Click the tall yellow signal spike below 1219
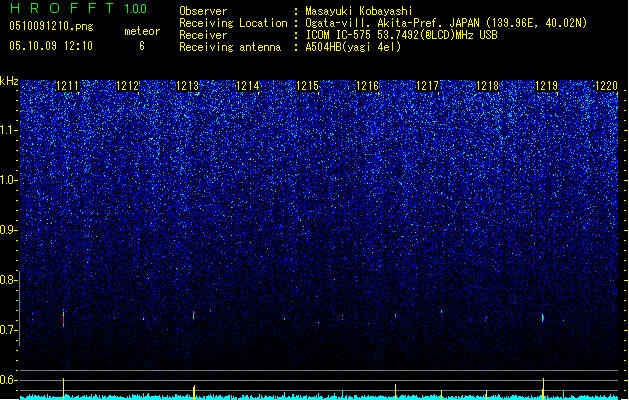 coord(544,388)
